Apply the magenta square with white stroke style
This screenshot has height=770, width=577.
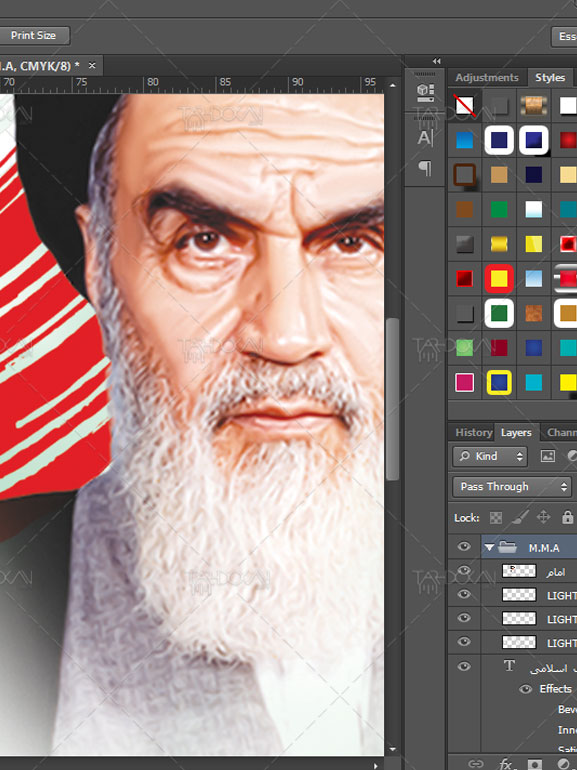(x=465, y=383)
